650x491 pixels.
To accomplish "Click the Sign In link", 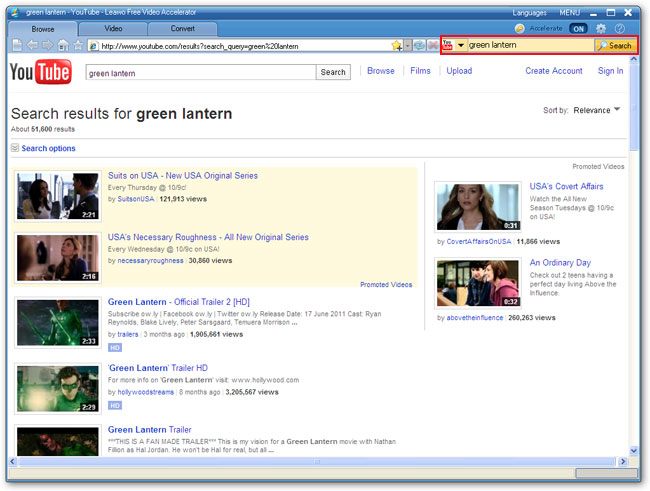I will [610, 71].
